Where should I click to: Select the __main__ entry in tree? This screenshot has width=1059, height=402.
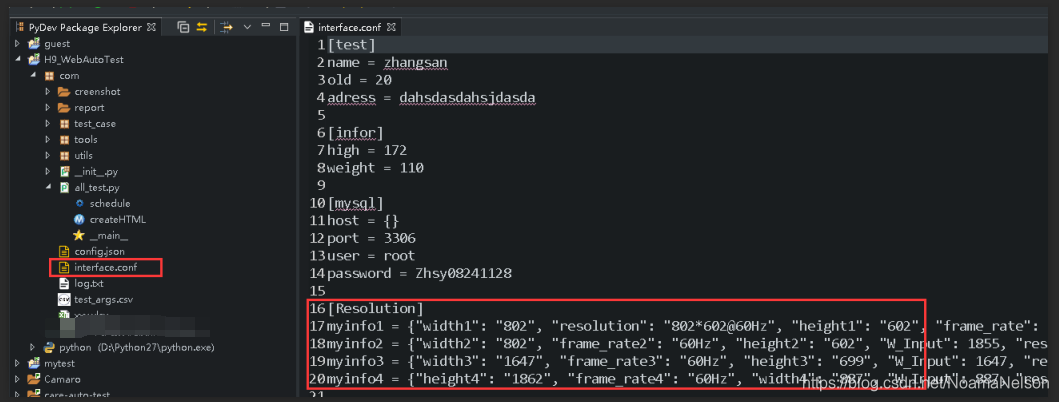click(109, 235)
